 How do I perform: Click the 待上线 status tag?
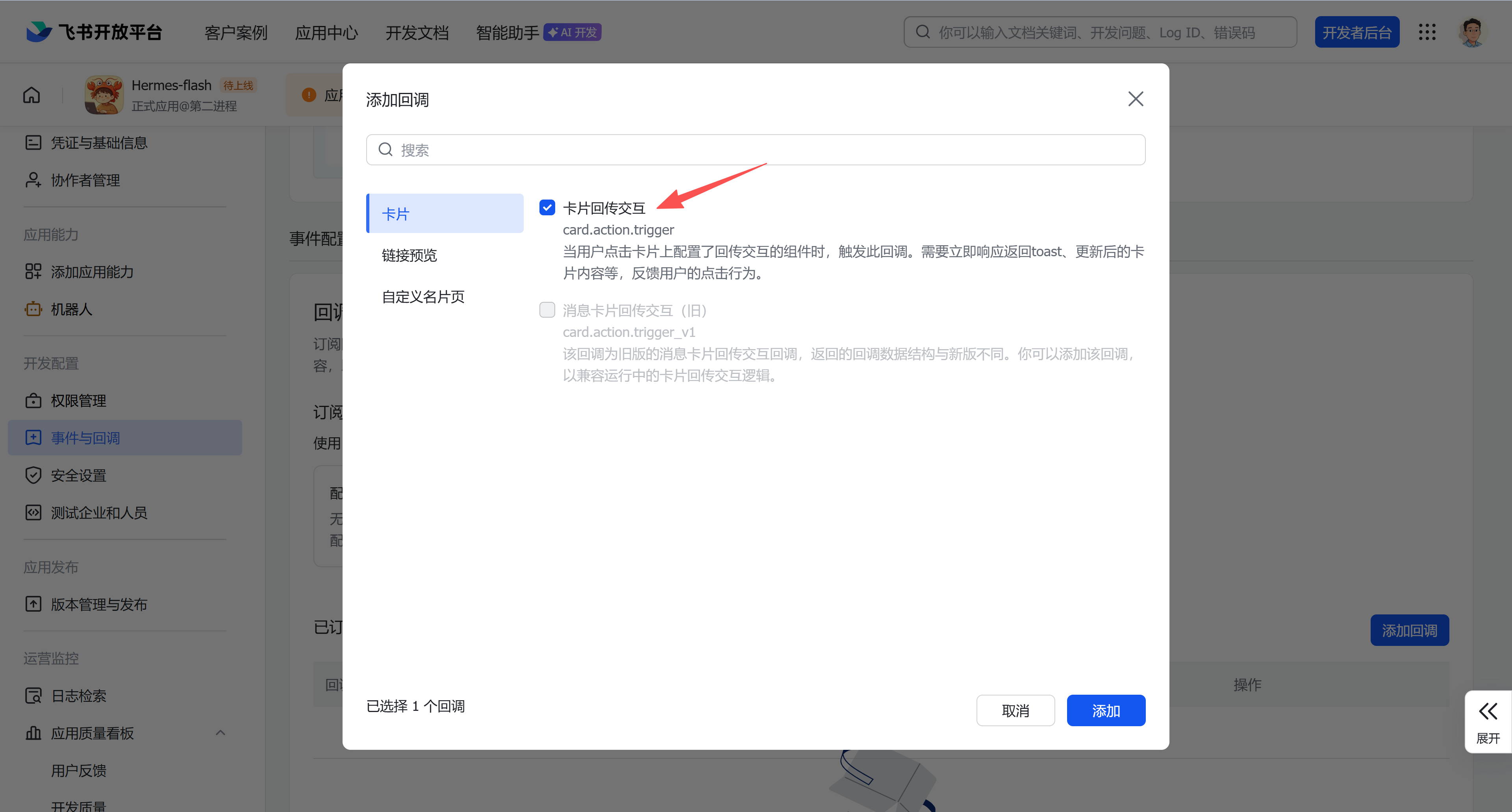click(x=238, y=86)
